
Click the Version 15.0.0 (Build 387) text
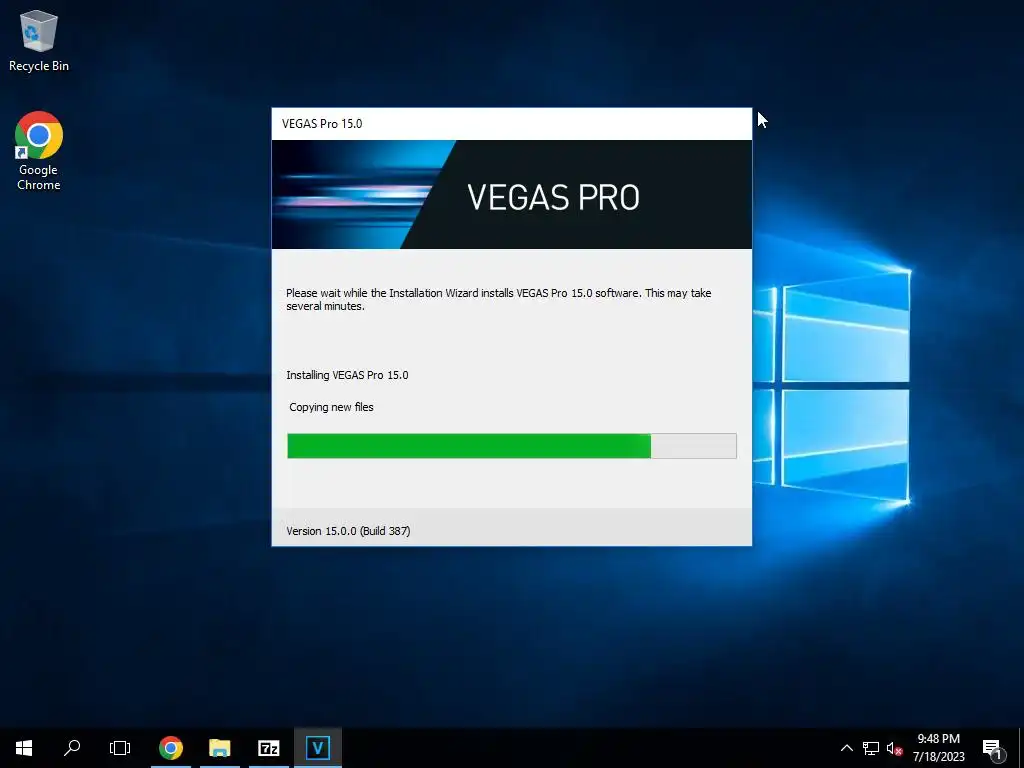tap(348, 531)
